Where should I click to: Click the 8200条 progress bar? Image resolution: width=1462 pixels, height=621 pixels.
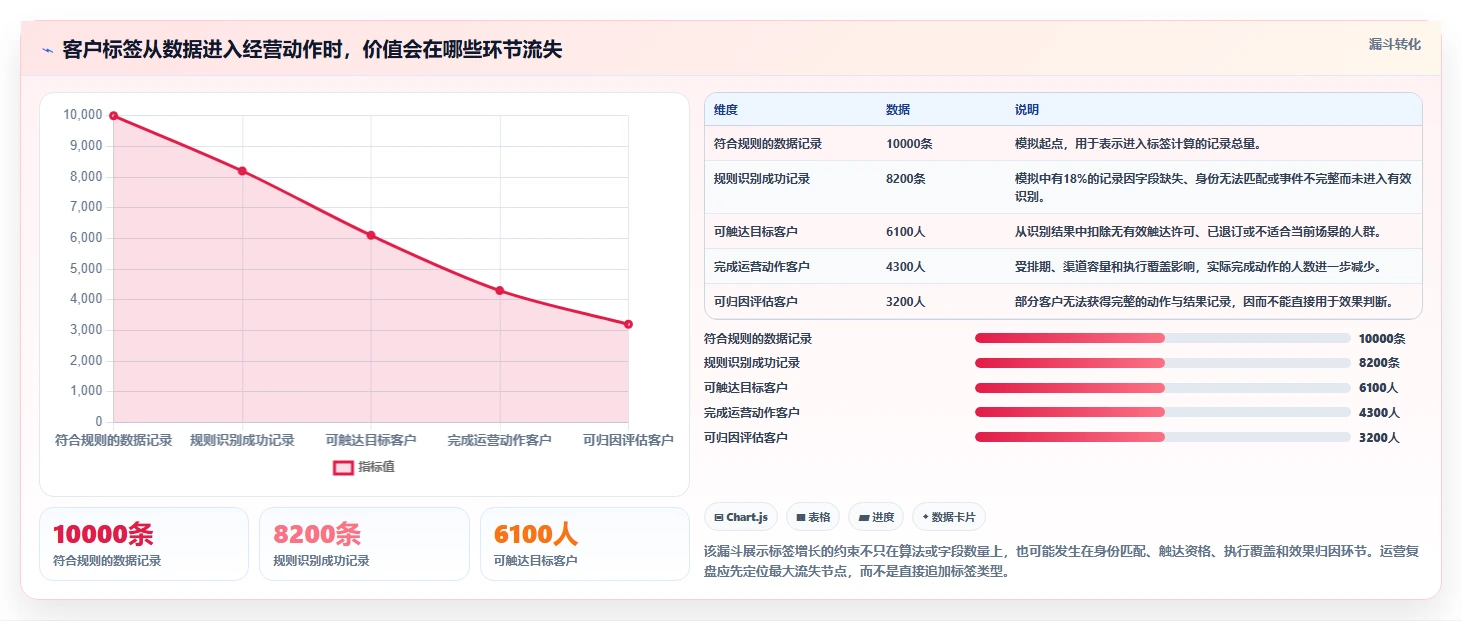[x=1162, y=363]
